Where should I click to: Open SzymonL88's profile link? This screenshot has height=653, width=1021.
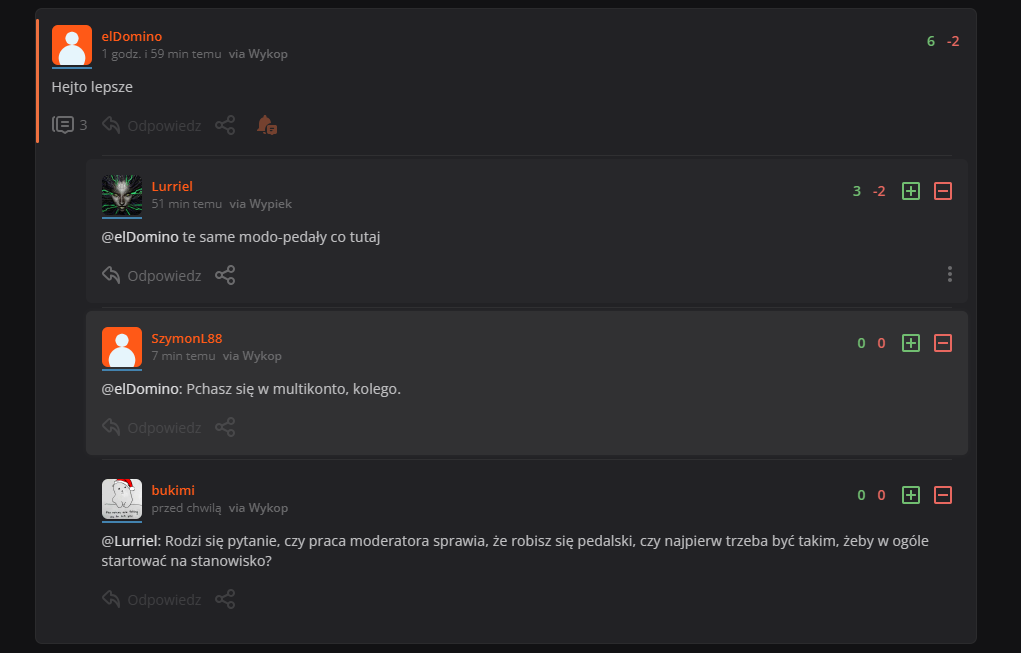pos(187,339)
